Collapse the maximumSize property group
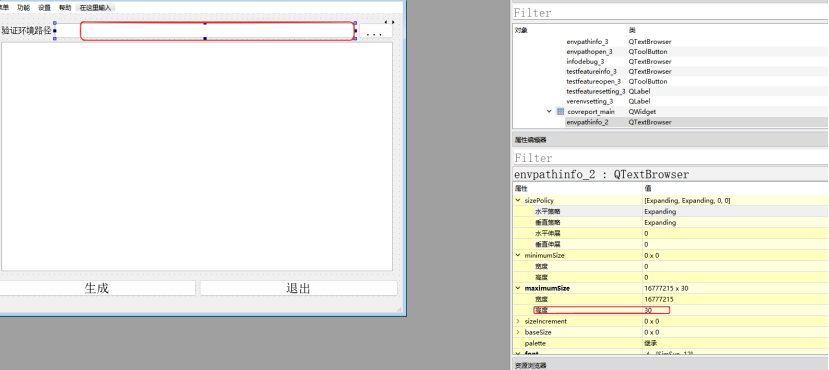The image size is (829, 370). [x=518, y=289]
